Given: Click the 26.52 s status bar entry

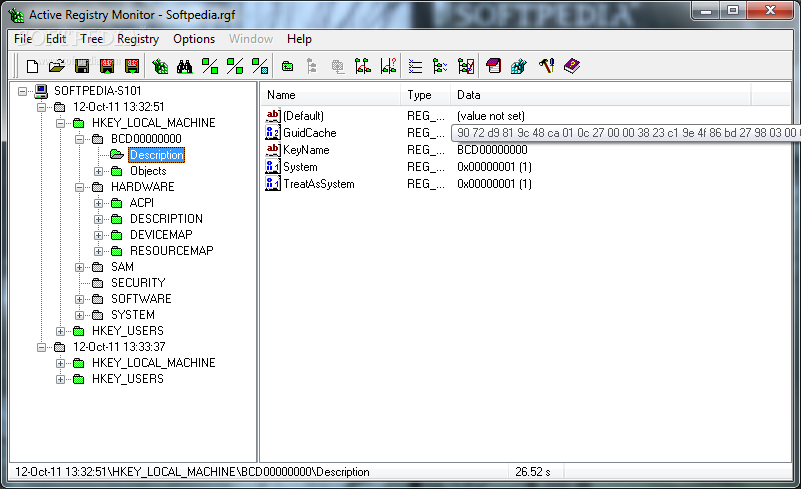Looking at the screenshot, I should [533, 472].
